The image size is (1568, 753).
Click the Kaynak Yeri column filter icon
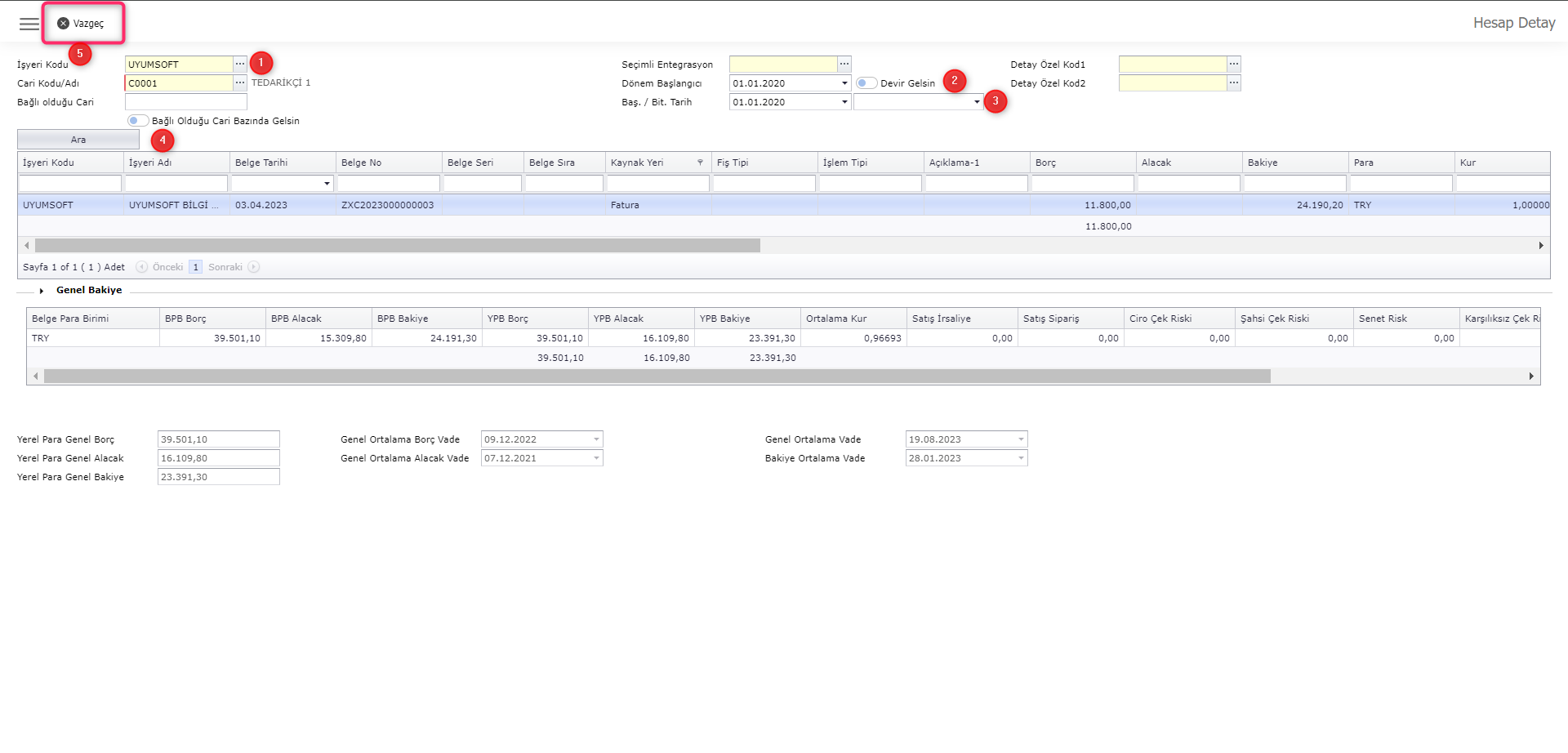click(700, 163)
